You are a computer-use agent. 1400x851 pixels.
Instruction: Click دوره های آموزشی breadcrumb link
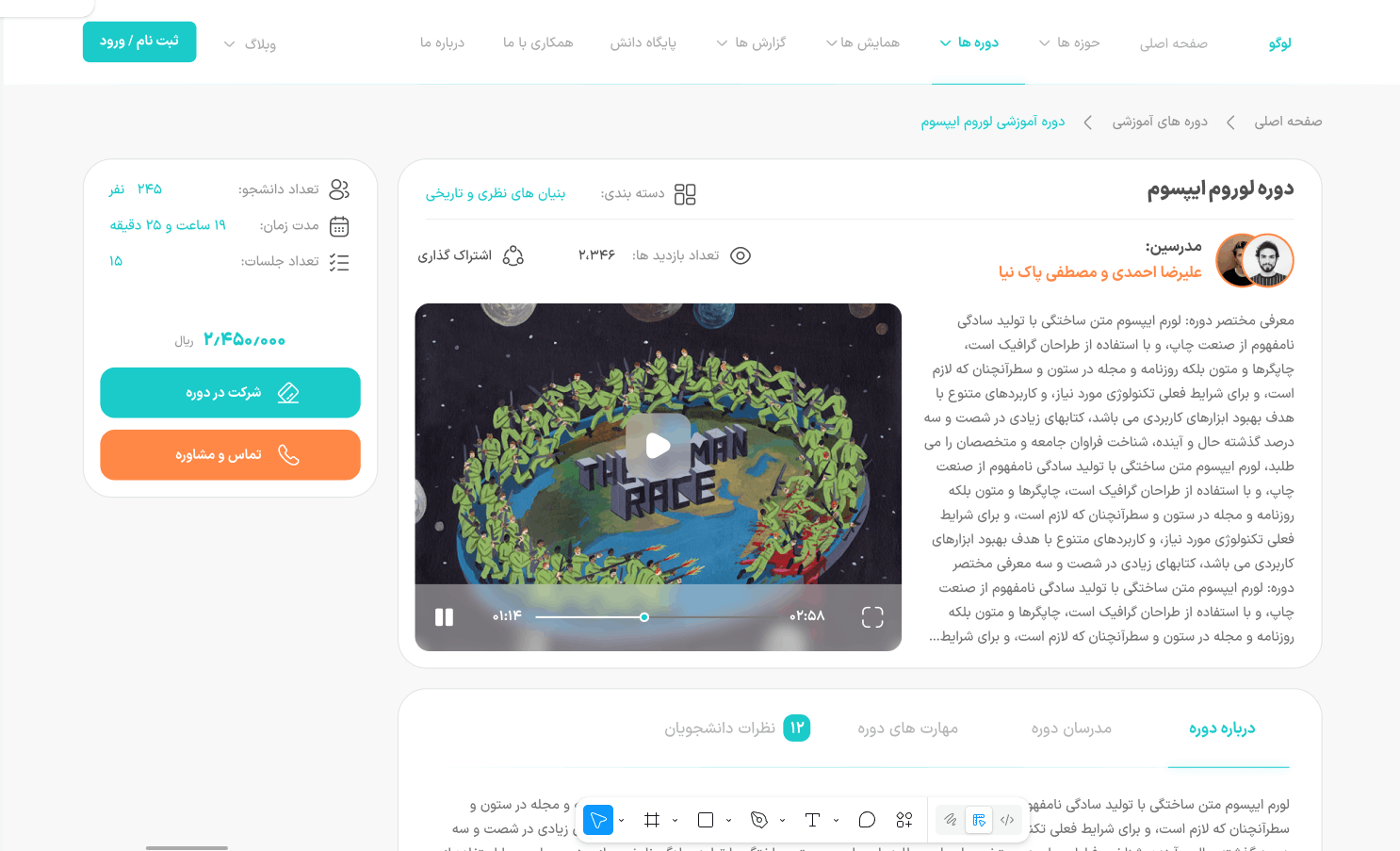[x=1160, y=122]
